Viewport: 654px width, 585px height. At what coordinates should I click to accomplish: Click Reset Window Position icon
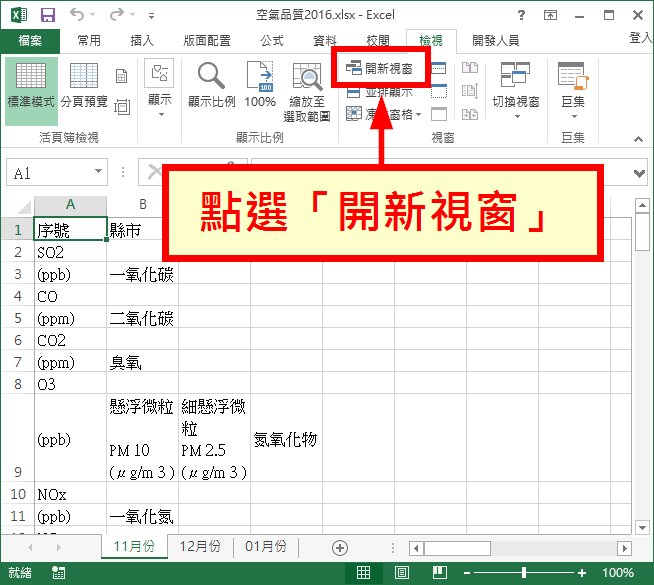point(470,114)
